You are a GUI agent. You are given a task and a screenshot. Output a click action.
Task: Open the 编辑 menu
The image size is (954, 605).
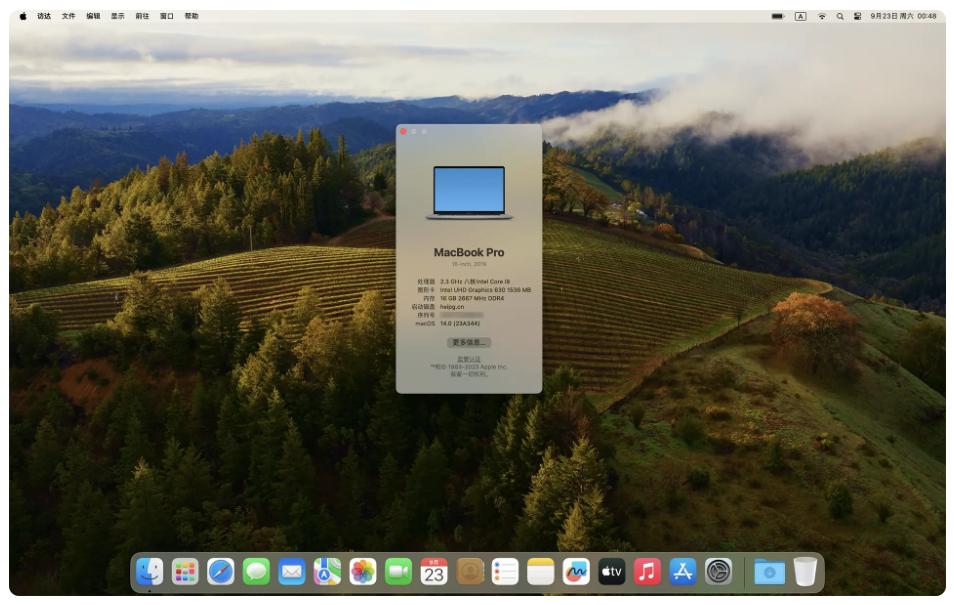[92, 16]
